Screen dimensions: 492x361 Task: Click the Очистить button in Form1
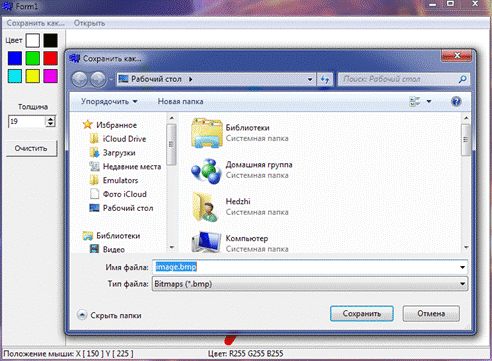(31, 148)
